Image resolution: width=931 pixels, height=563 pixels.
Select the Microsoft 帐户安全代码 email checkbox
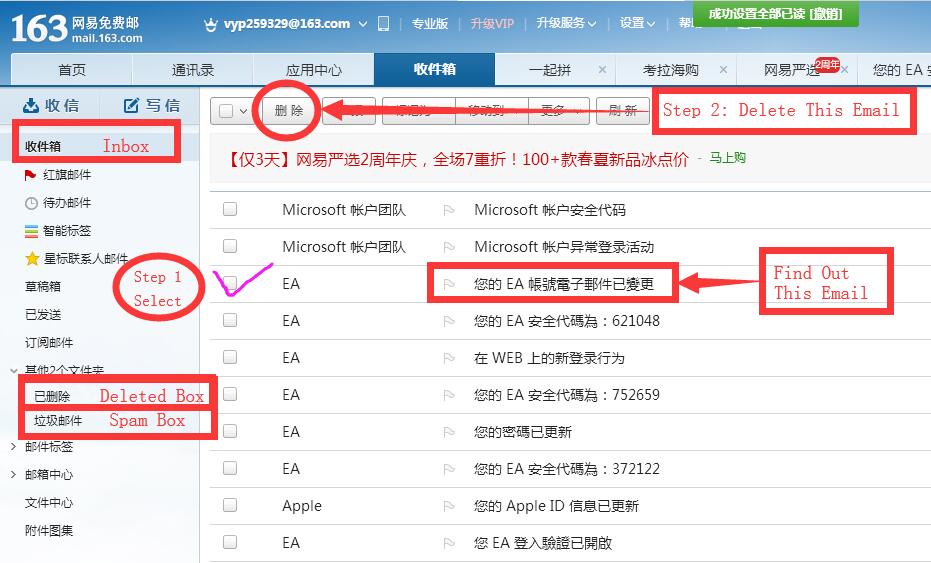click(x=230, y=209)
